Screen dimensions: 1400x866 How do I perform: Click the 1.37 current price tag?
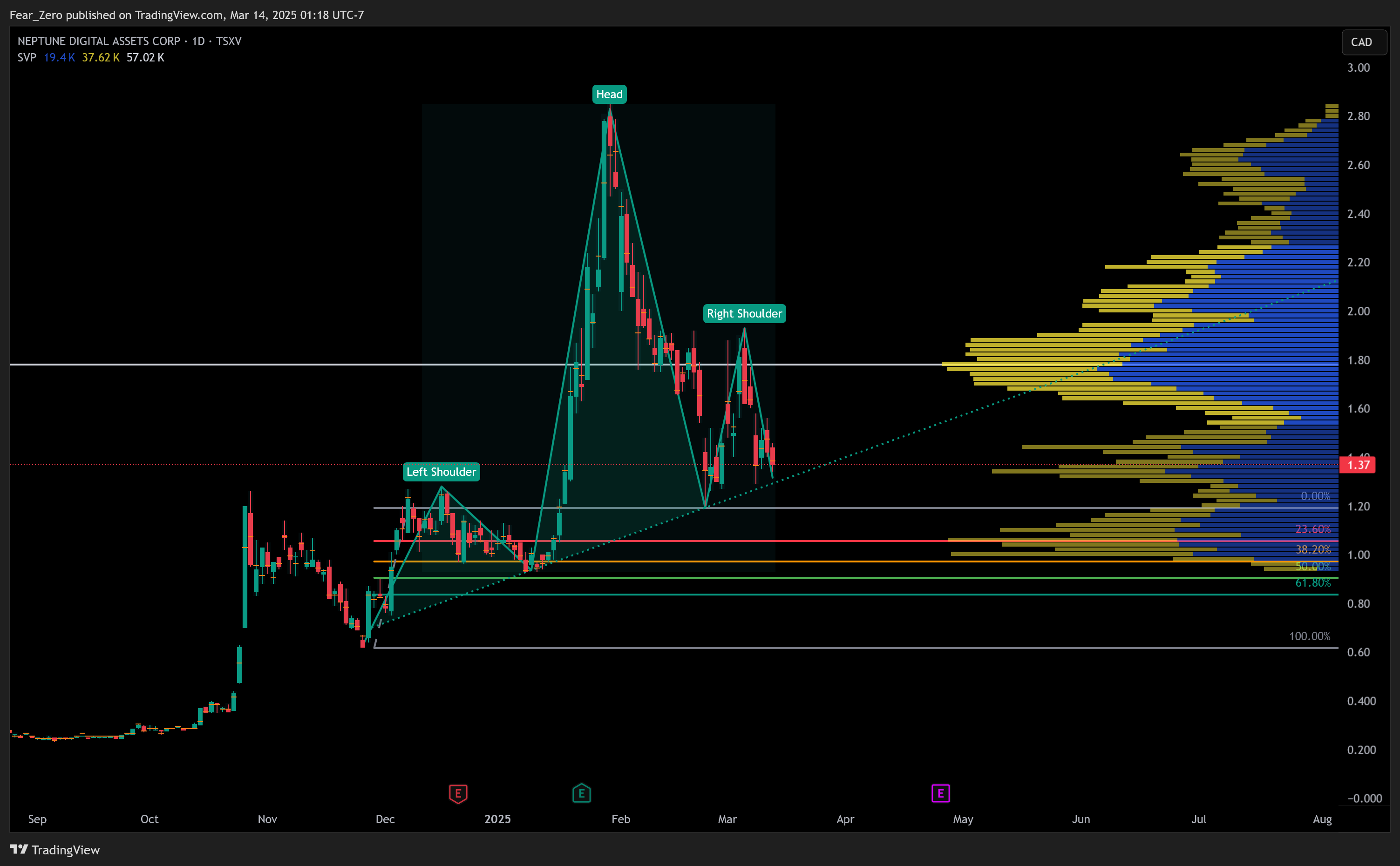pos(1358,465)
